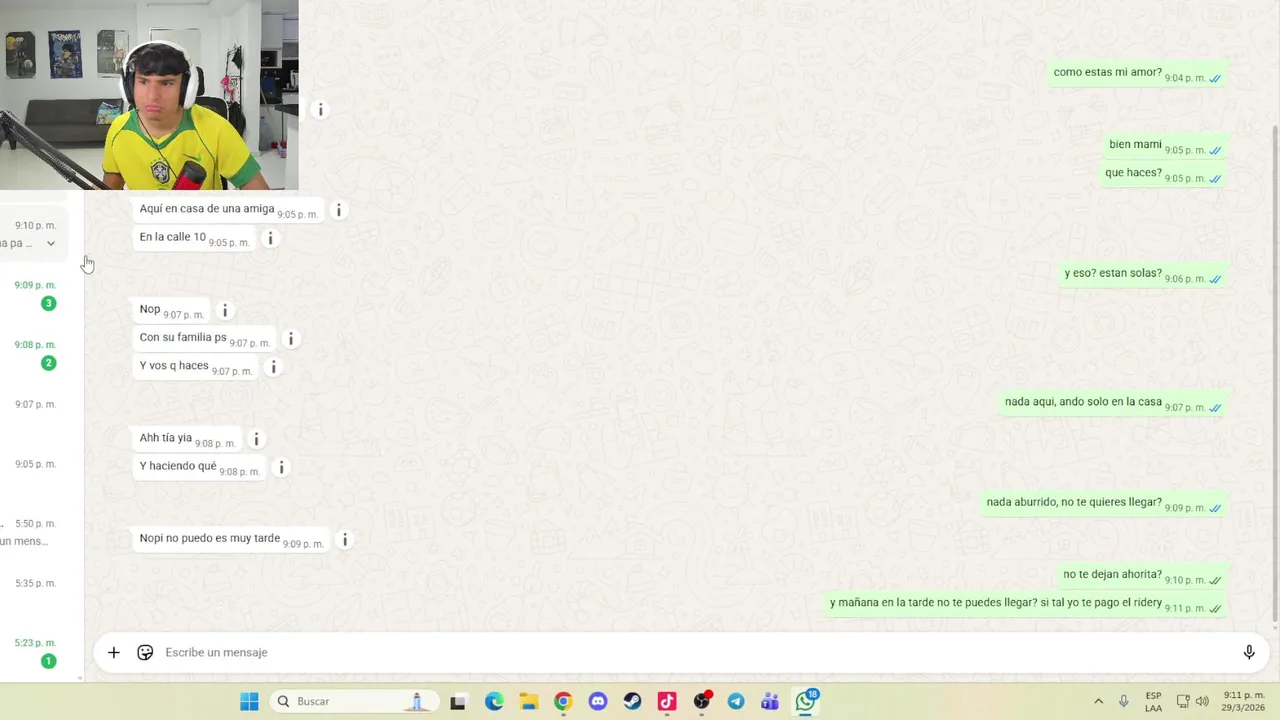Select received message 'Con su familia ps'

tap(204, 338)
